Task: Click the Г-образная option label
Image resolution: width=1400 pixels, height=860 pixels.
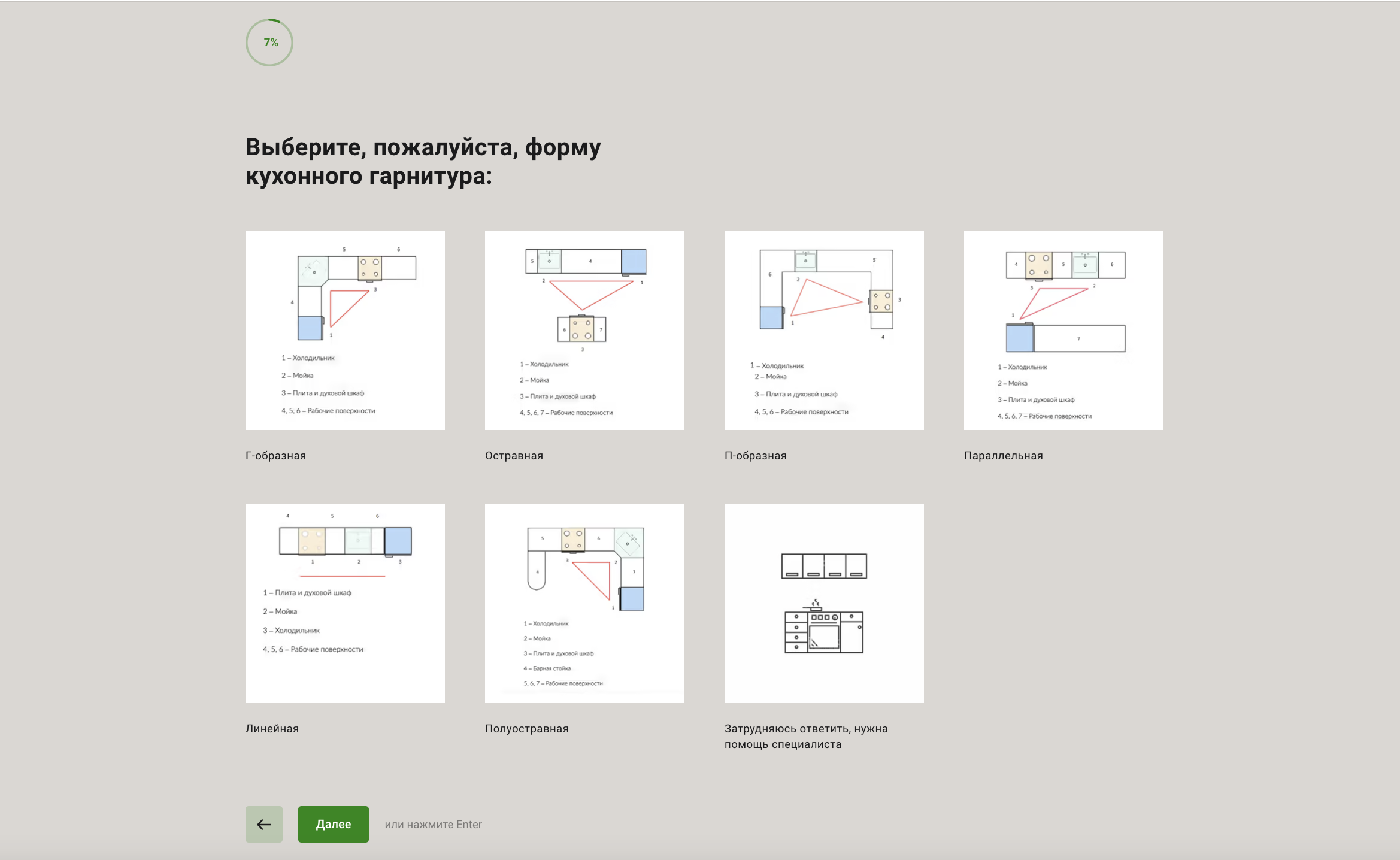Action: tap(275, 456)
